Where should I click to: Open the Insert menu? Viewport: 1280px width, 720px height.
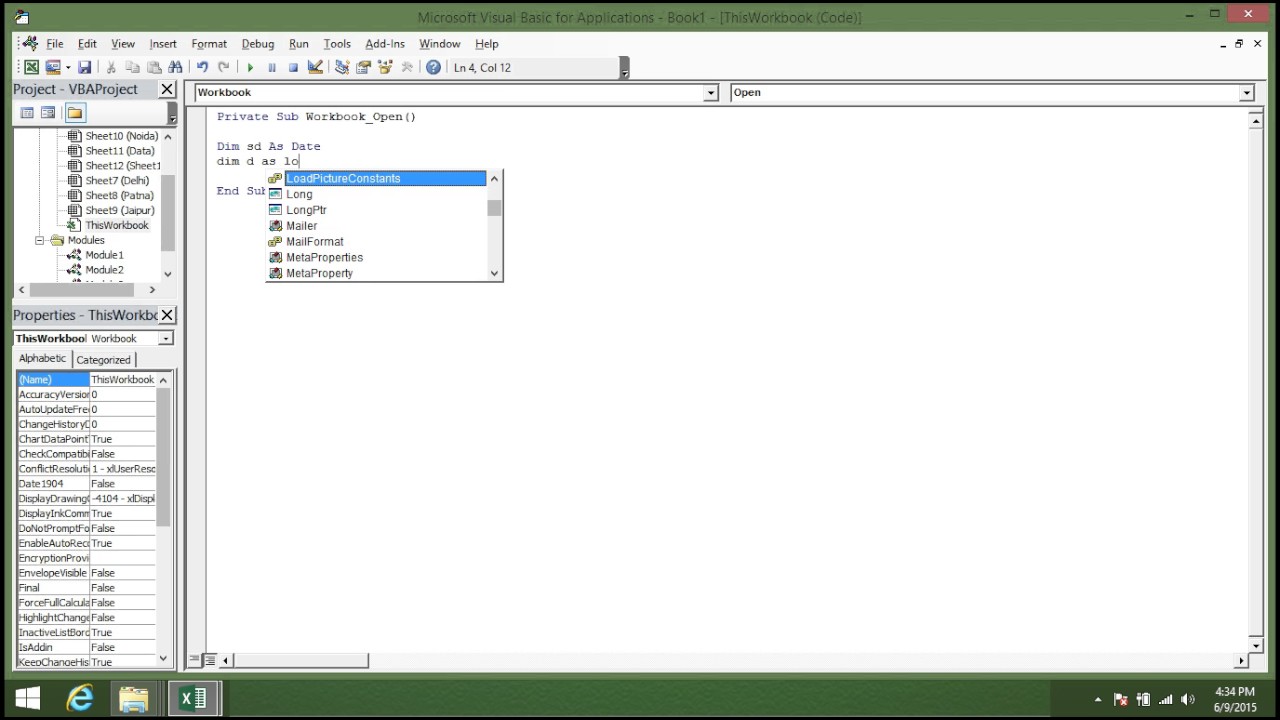pyautogui.click(x=163, y=44)
